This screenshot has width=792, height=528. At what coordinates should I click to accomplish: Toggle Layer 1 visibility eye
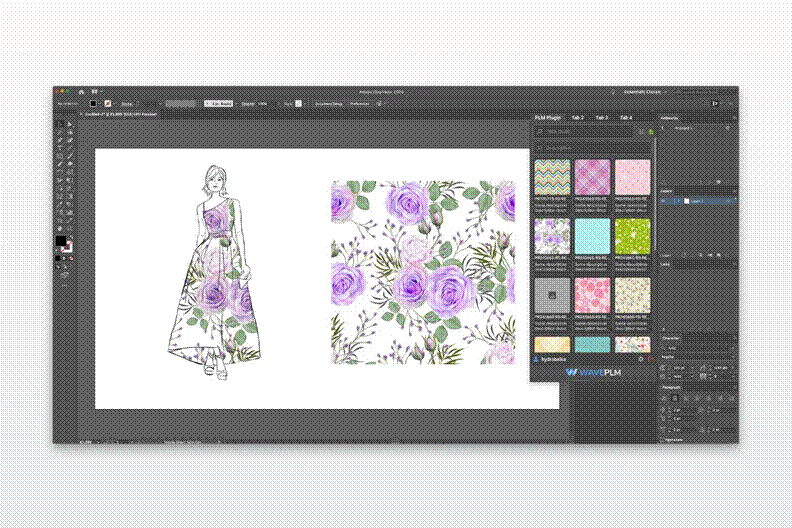coord(662,201)
